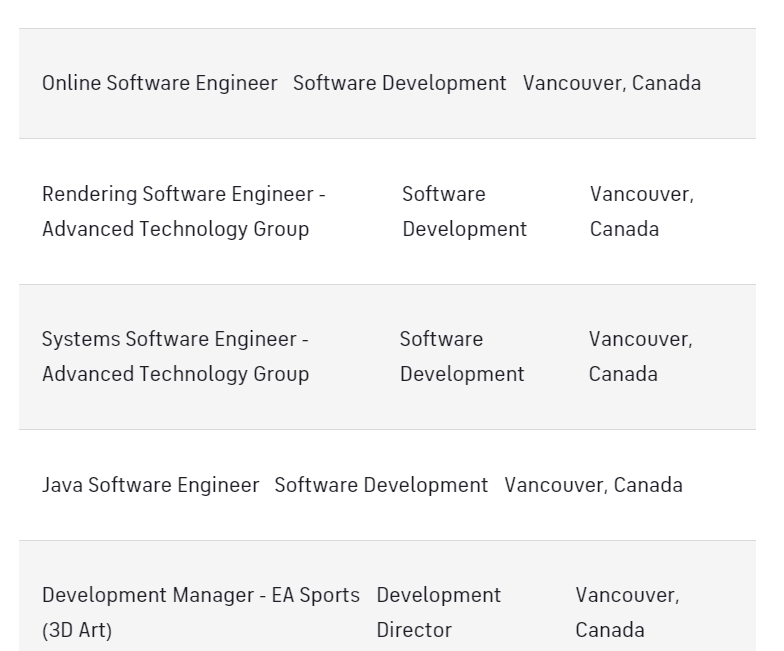This screenshot has height=651, width=784.
Task: Click Vancouver, Canada in Systems Software Engineer row
Action: 640,356
